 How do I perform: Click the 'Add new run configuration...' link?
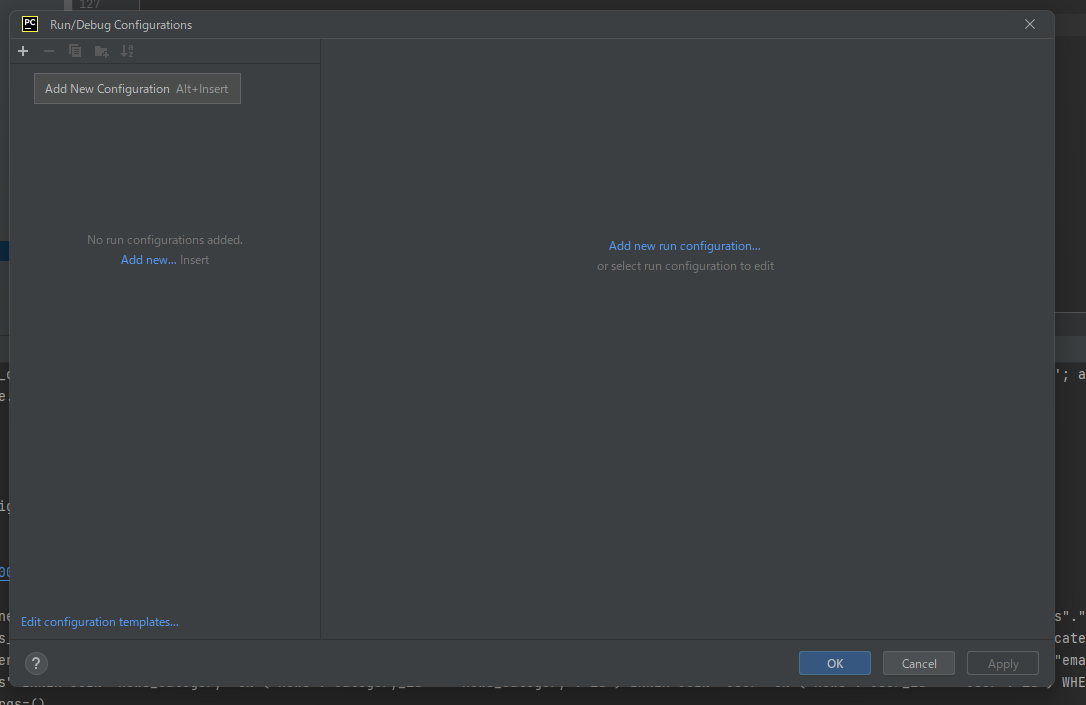[x=684, y=246]
